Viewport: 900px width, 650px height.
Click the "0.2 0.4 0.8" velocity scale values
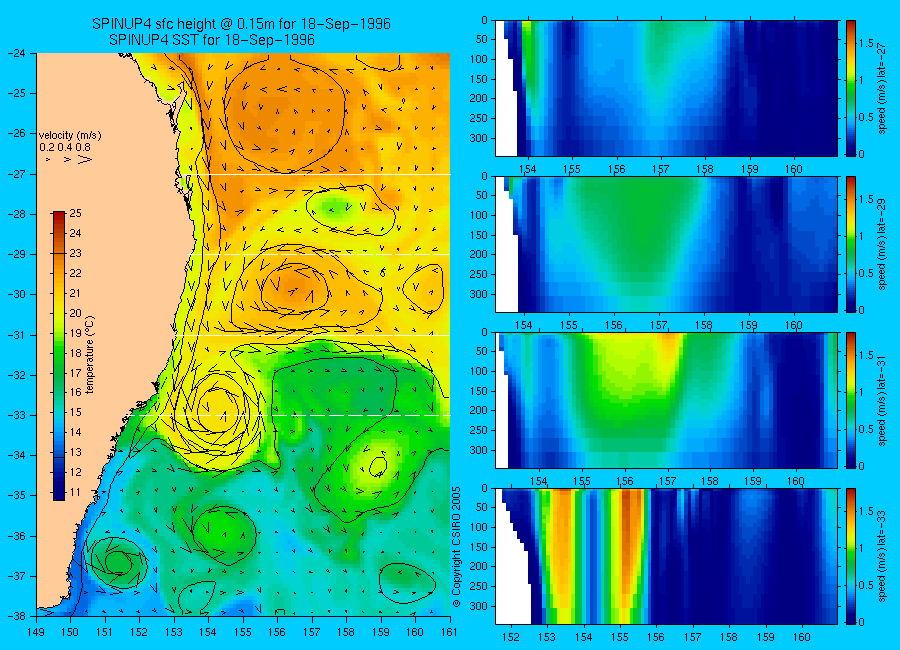[x=65, y=148]
